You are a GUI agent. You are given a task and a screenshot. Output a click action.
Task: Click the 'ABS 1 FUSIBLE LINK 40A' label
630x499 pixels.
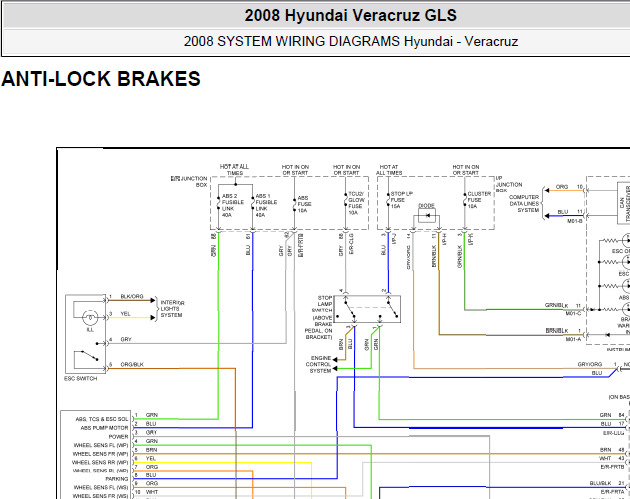click(x=266, y=205)
